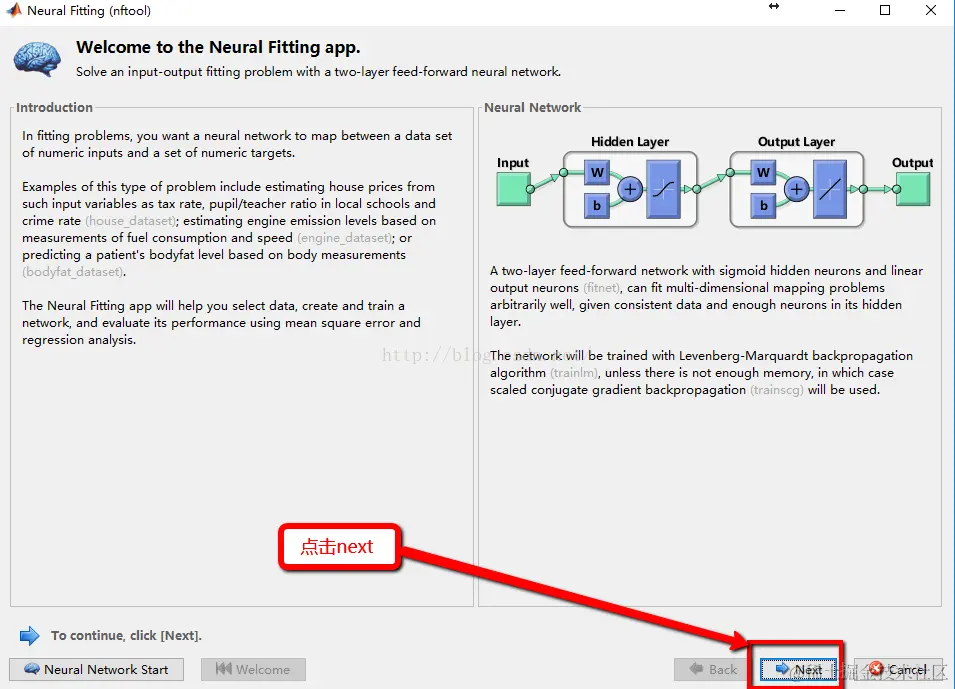Viewport: 955px width, 689px height.
Task: Open the bodyfat_dataset link
Action: click(72, 272)
